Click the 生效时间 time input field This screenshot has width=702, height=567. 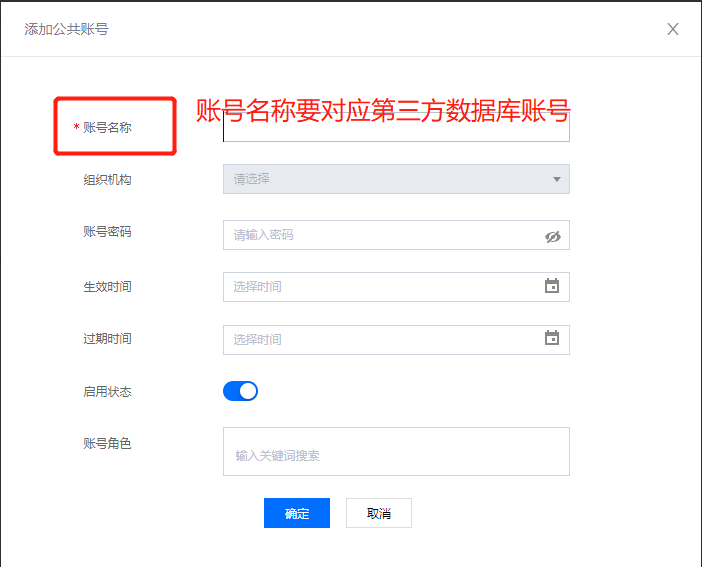click(x=380, y=287)
